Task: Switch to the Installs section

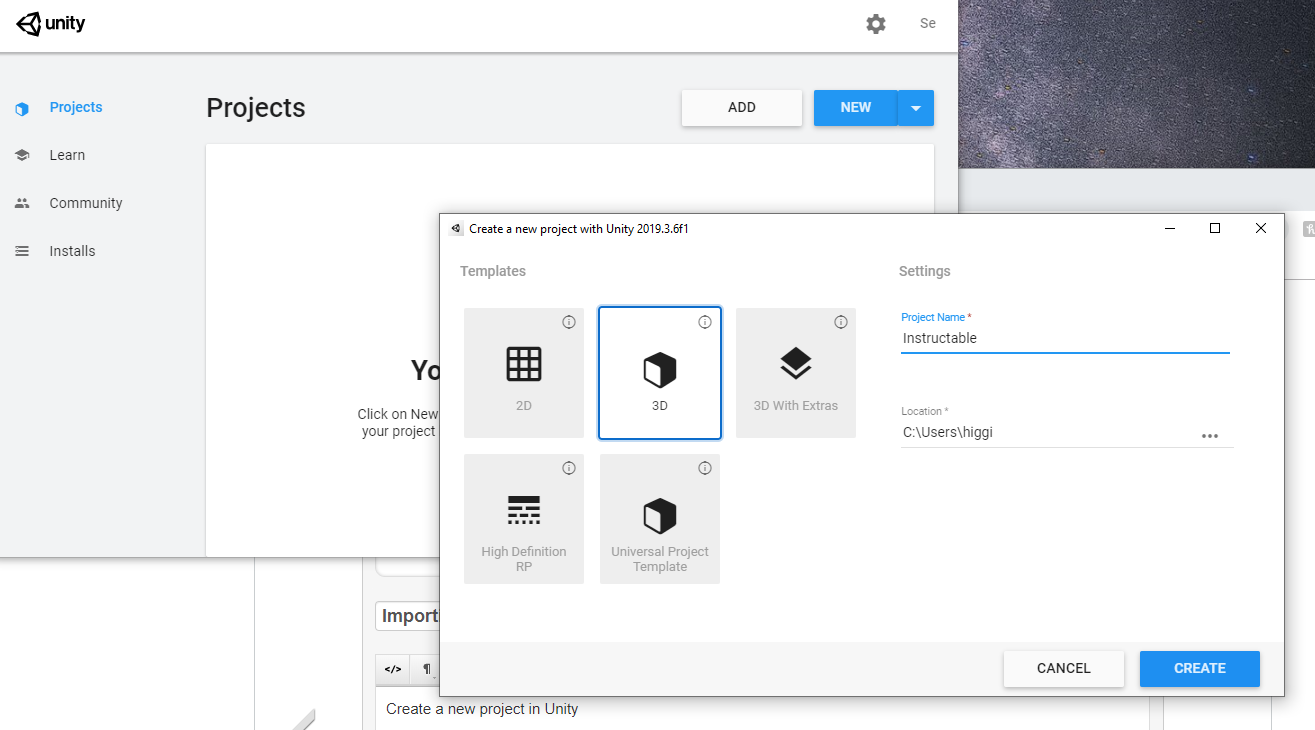Action: click(x=72, y=251)
